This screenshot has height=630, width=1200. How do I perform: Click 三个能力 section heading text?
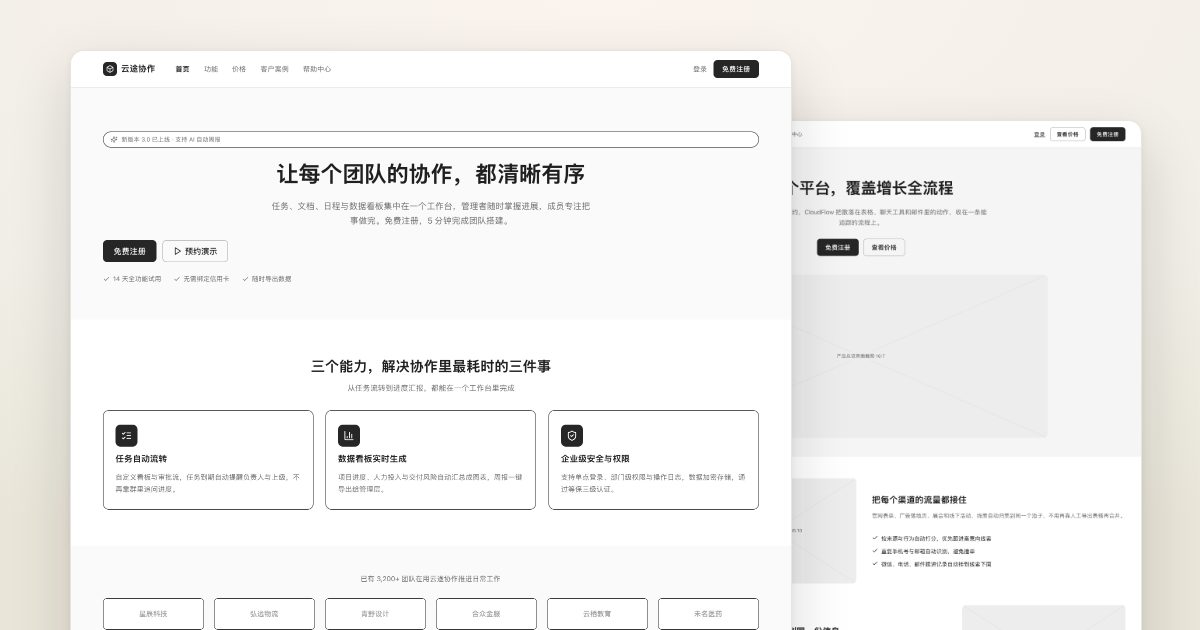[x=431, y=366]
